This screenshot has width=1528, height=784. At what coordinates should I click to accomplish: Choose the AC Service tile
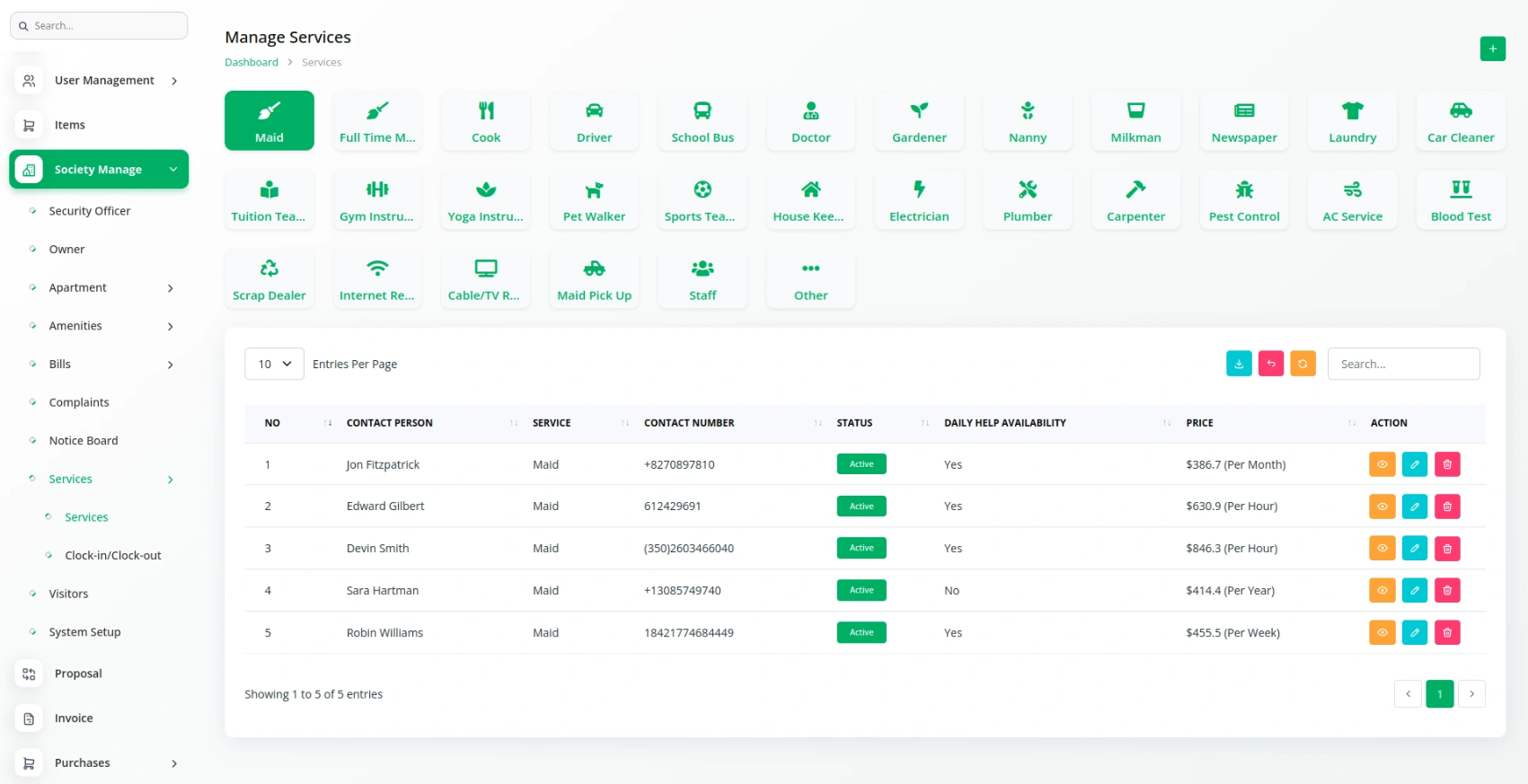[x=1353, y=199]
